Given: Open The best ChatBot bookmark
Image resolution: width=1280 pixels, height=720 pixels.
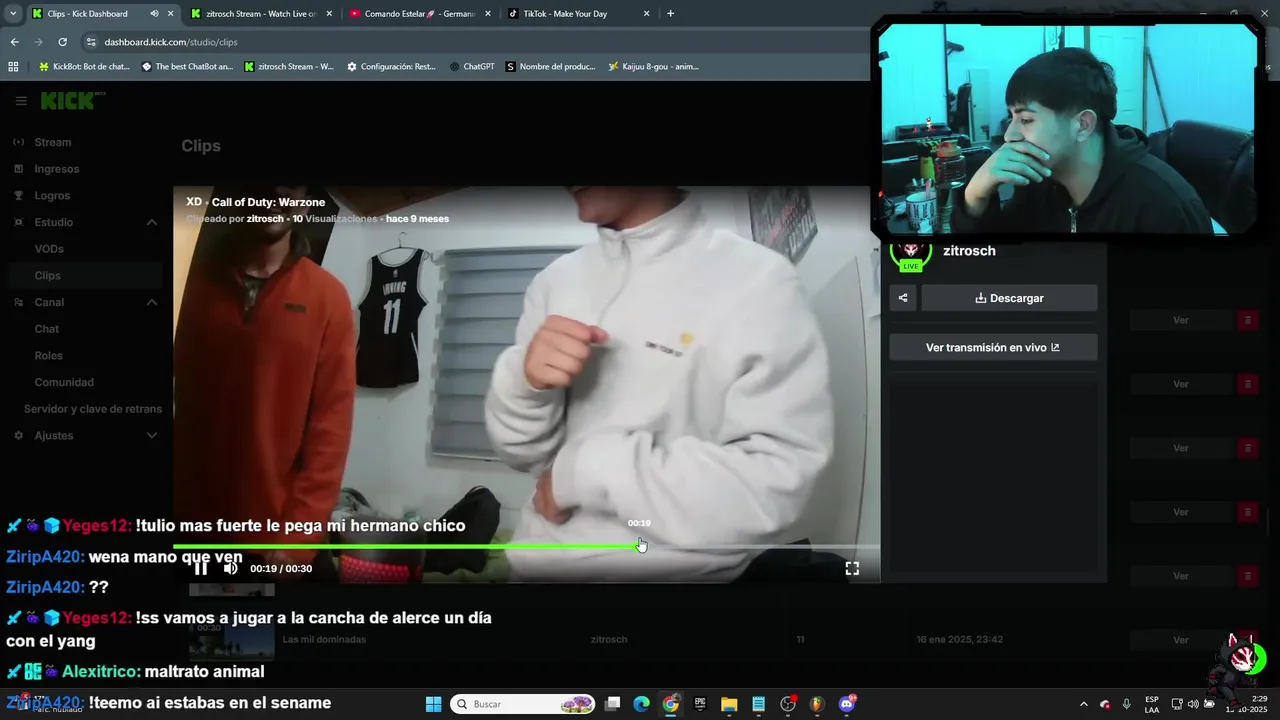Looking at the screenshot, I should 187,67.
